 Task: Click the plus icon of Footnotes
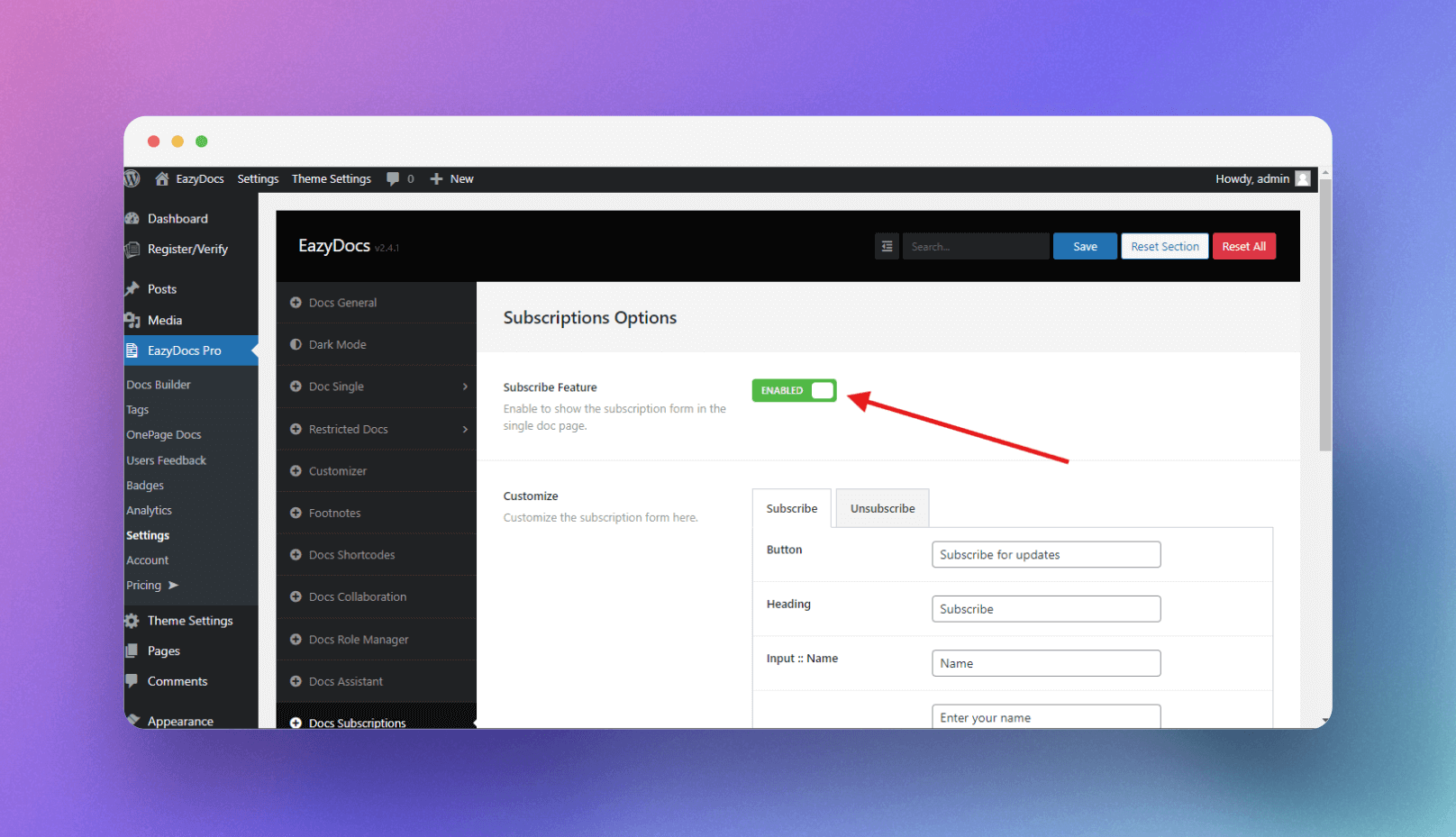point(296,513)
